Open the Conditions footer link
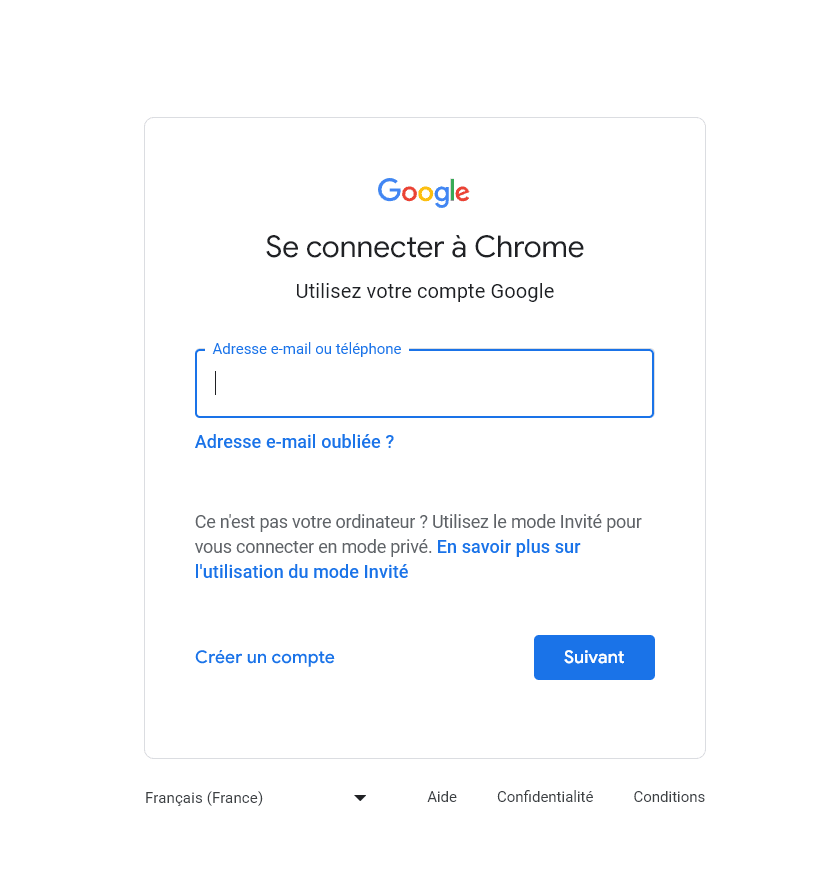The image size is (834, 871). point(669,797)
